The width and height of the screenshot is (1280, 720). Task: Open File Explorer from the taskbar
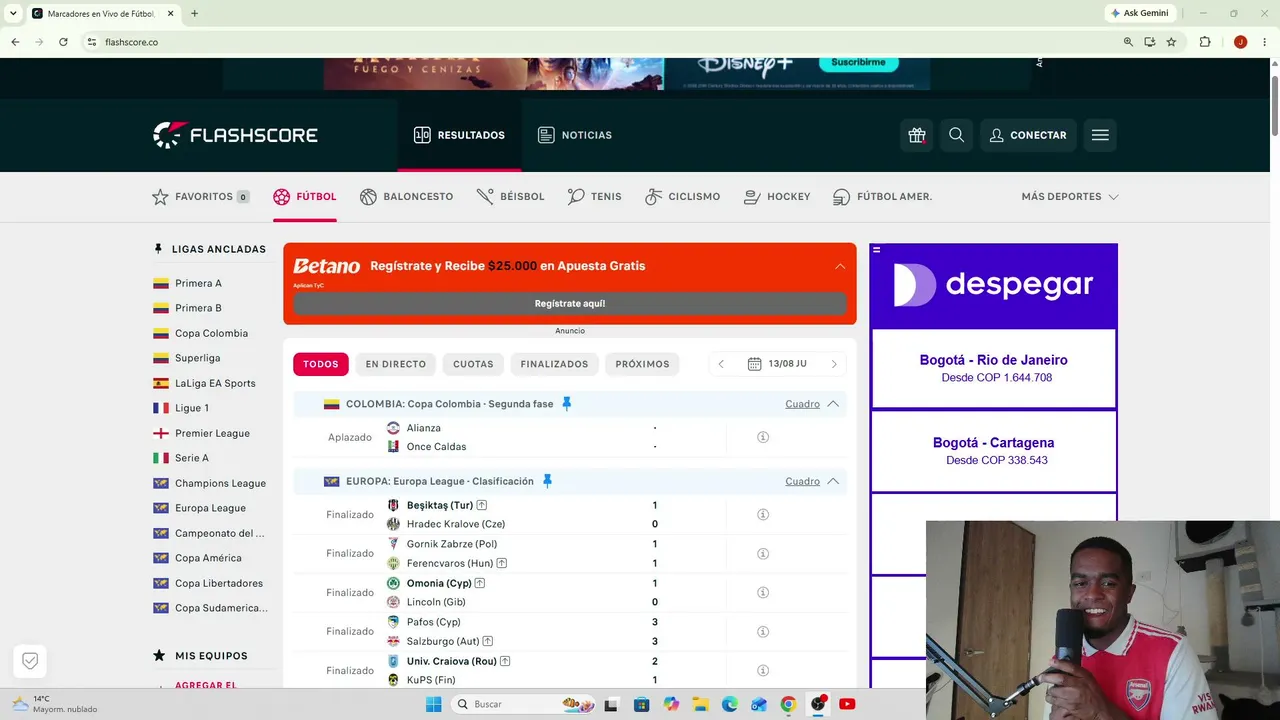[700, 704]
